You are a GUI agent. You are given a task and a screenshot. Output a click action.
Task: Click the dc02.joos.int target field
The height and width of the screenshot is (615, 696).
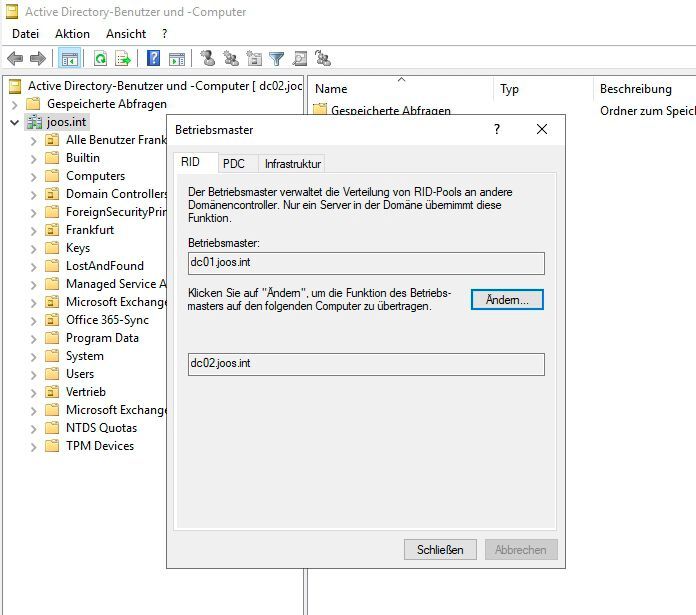point(366,364)
